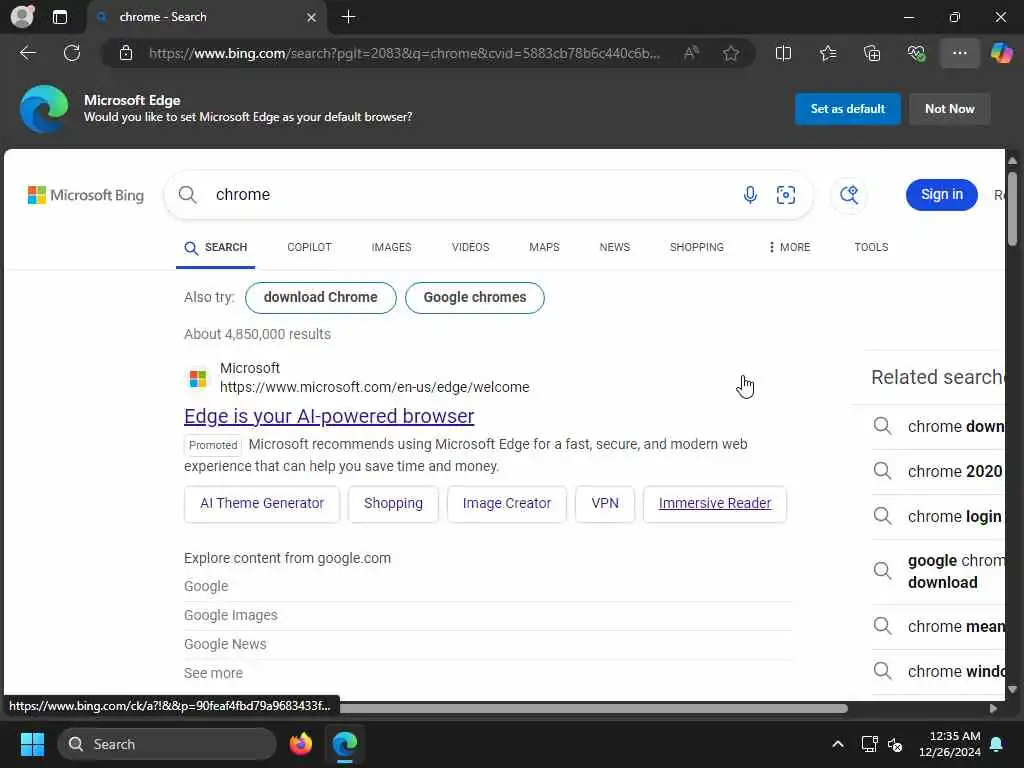
Task: Click the address bar URL
Action: (x=404, y=54)
